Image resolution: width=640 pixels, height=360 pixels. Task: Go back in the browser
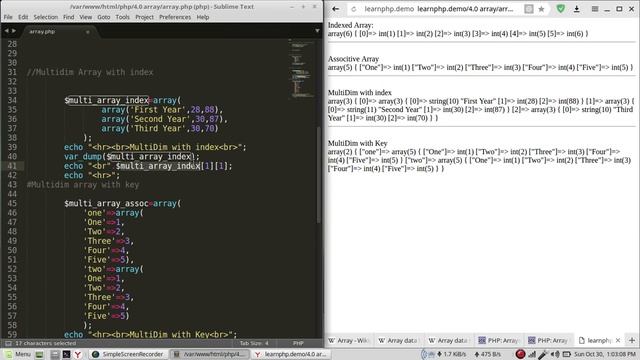pyautogui.click(x=336, y=9)
